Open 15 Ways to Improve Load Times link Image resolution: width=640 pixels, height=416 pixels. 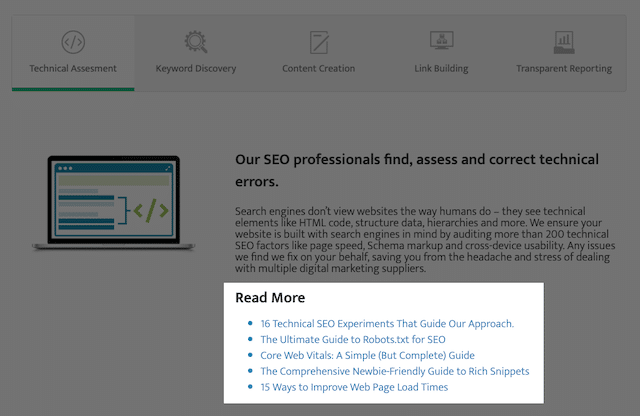pyautogui.click(x=354, y=387)
